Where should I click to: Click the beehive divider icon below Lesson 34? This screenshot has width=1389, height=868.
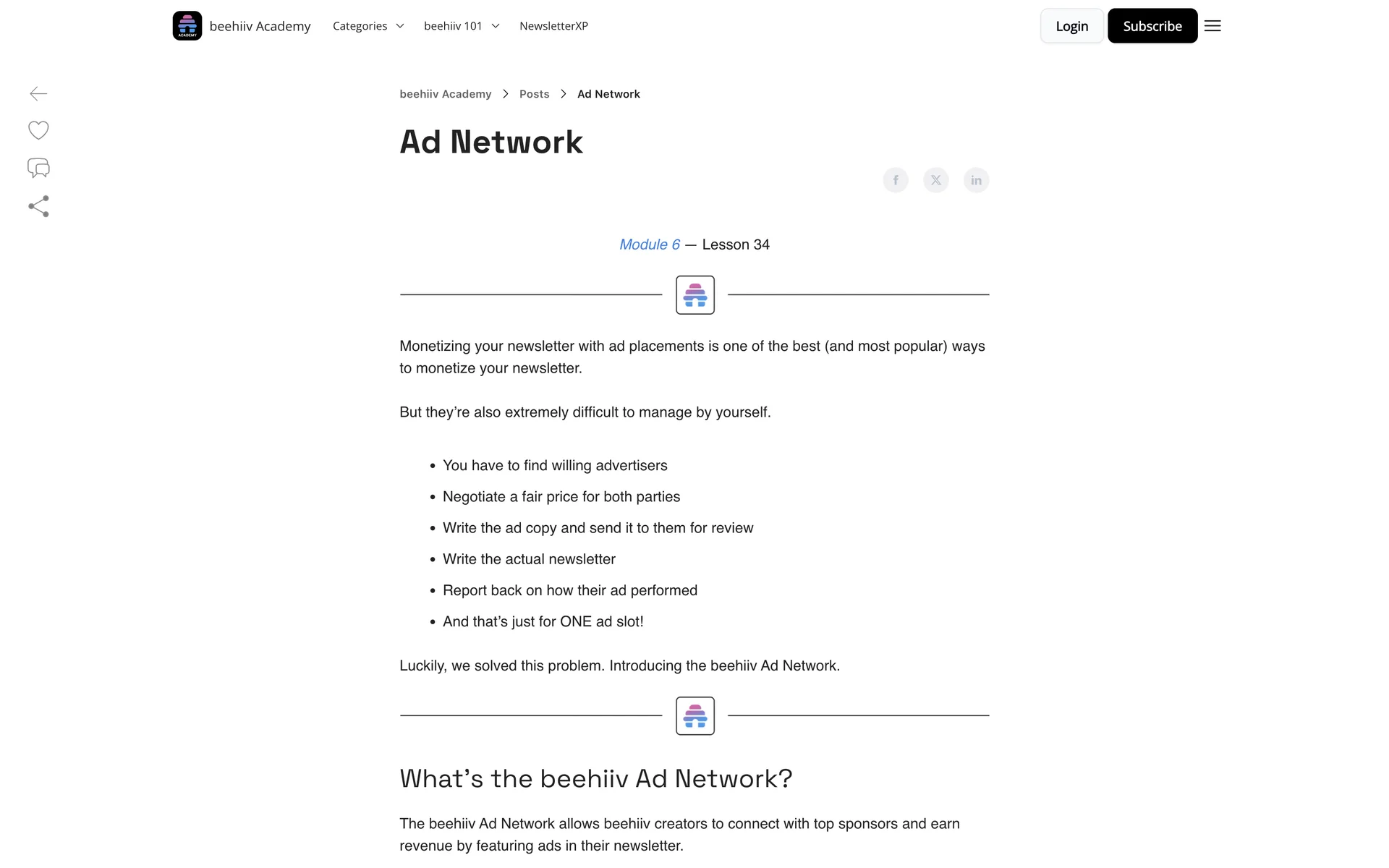695,295
